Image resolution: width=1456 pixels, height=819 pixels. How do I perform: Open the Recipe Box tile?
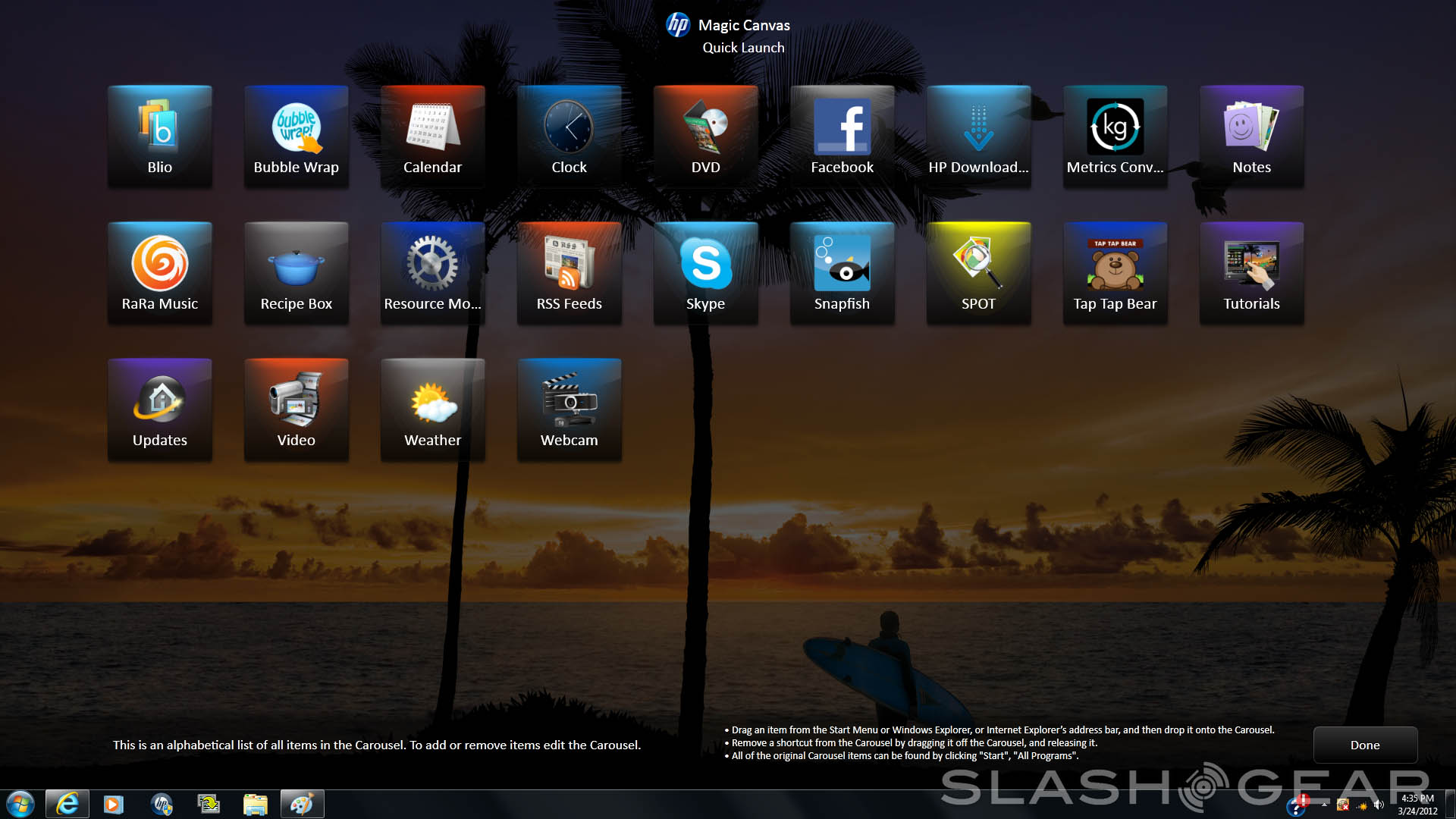coord(296,273)
